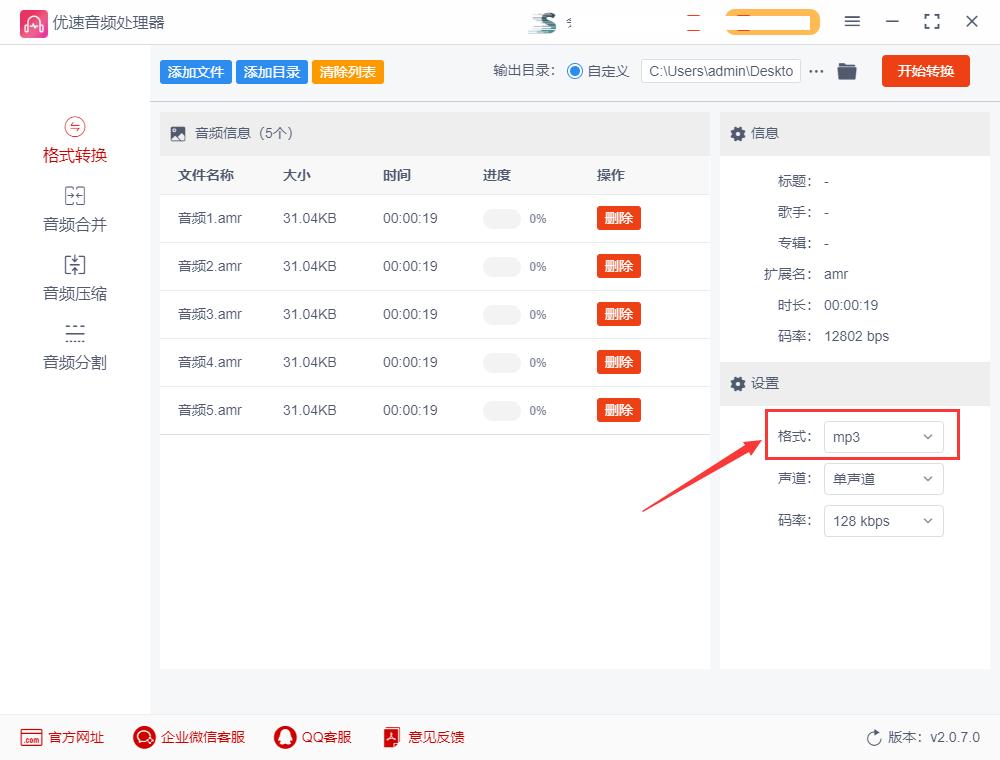
Task: Delete 音频3.amr from the list
Action: click(x=618, y=314)
